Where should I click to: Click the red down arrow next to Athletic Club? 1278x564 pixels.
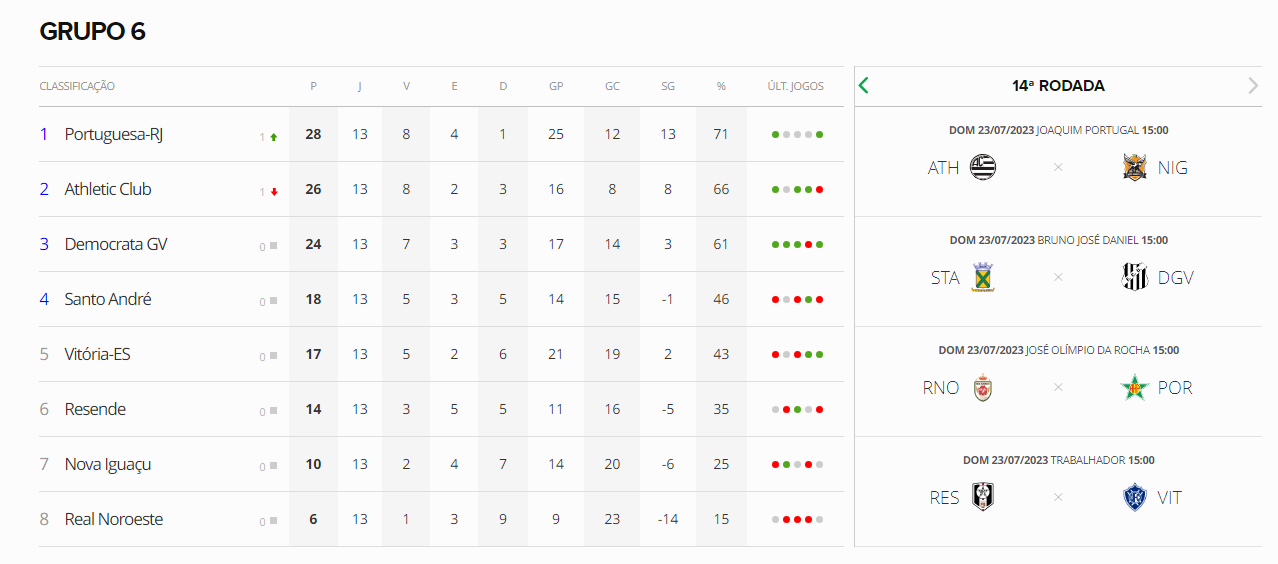(x=274, y=191)
